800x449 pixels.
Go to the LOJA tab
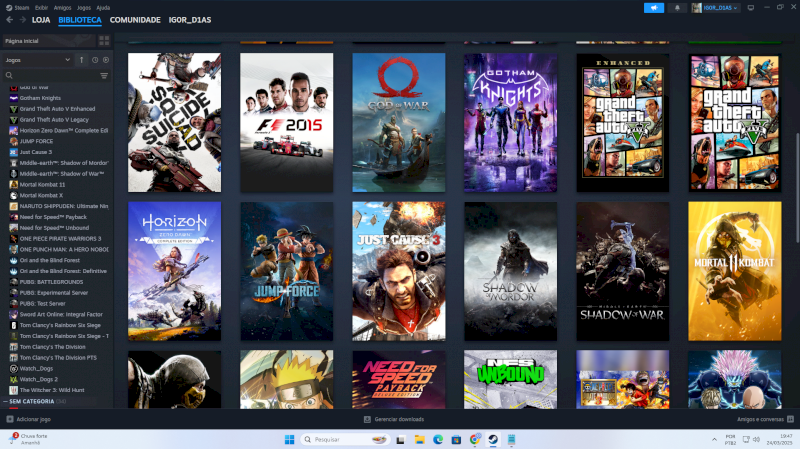tap(41, 20)
